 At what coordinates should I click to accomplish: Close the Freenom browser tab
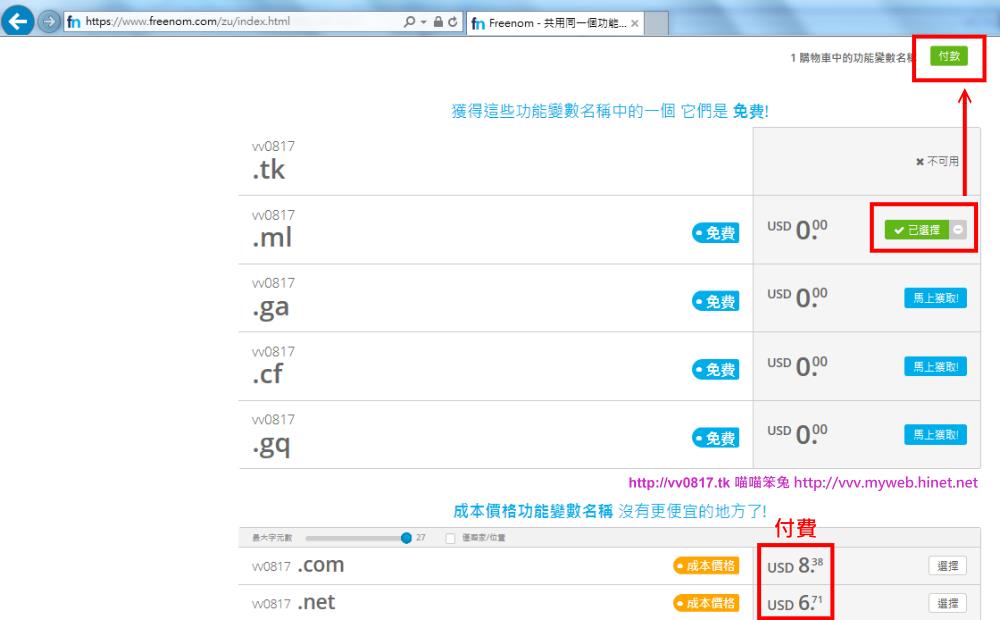click(635, 24)
